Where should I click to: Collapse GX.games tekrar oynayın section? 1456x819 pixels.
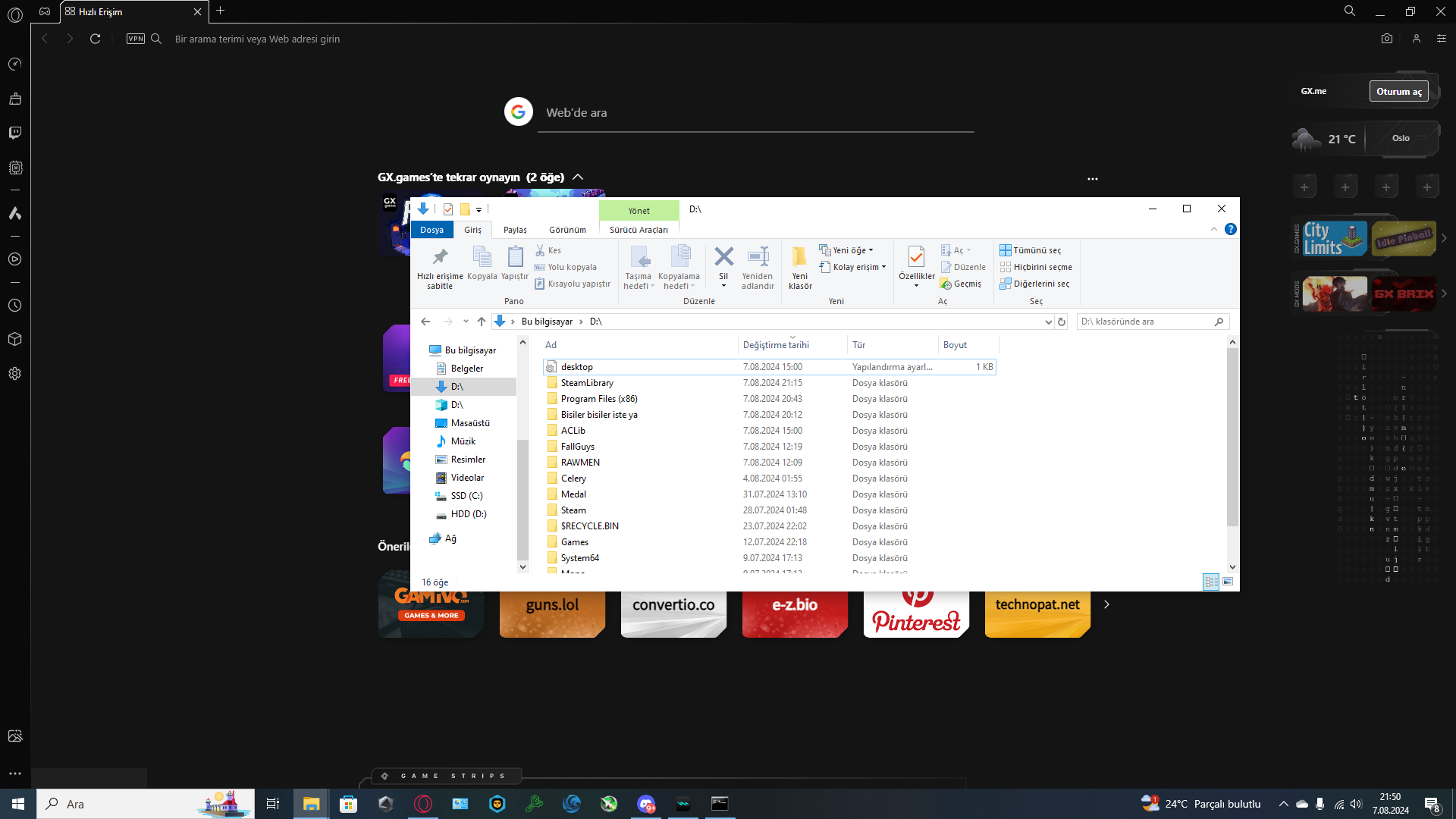click(x=578, y=177)
